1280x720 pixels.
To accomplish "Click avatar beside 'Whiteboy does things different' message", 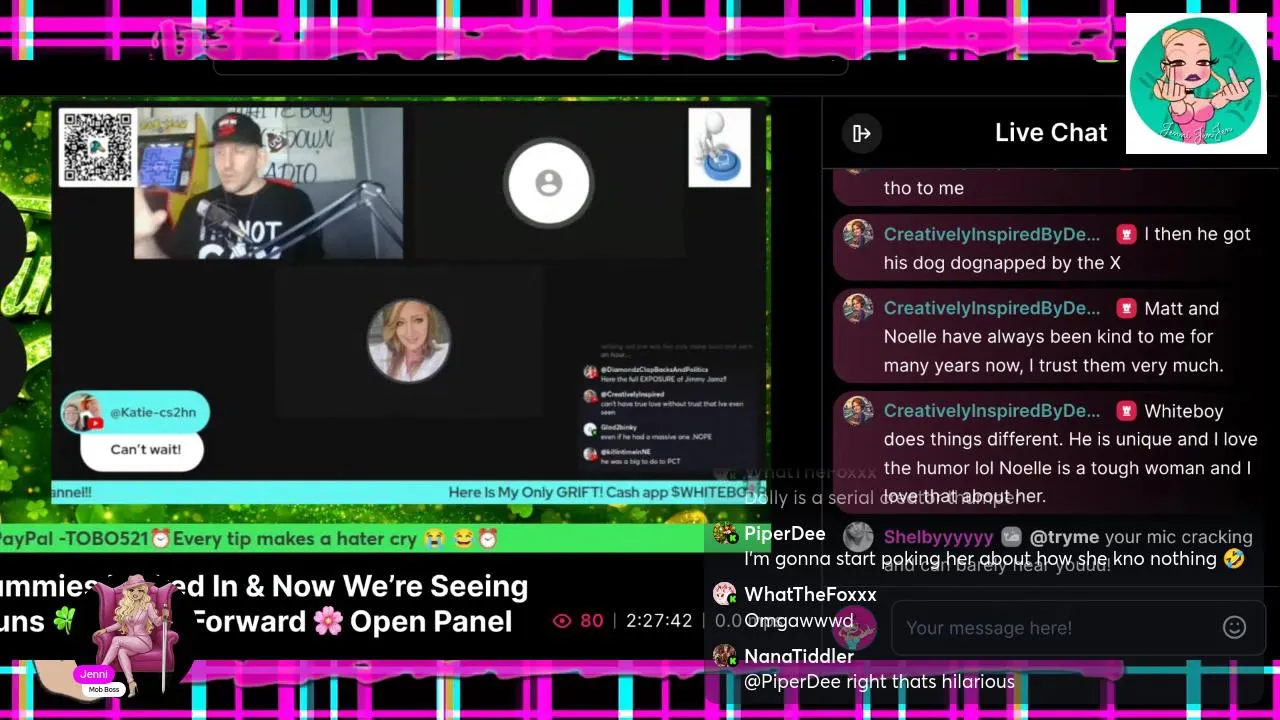I will [x=857, y=412].
